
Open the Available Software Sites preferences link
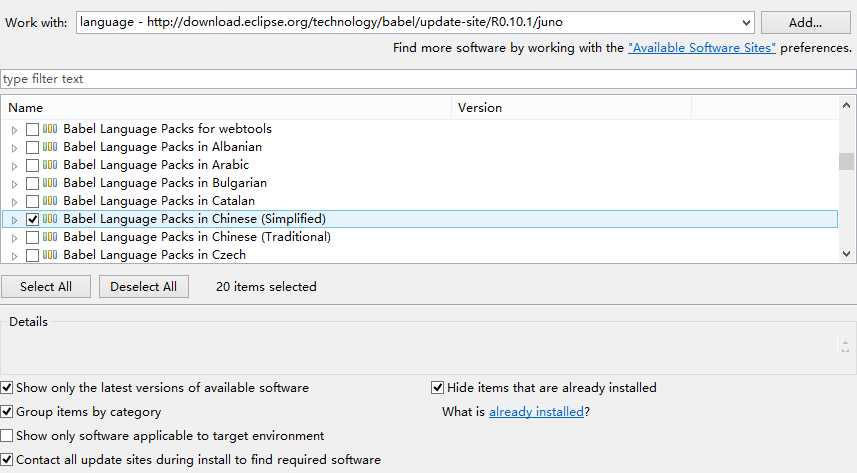702,48
